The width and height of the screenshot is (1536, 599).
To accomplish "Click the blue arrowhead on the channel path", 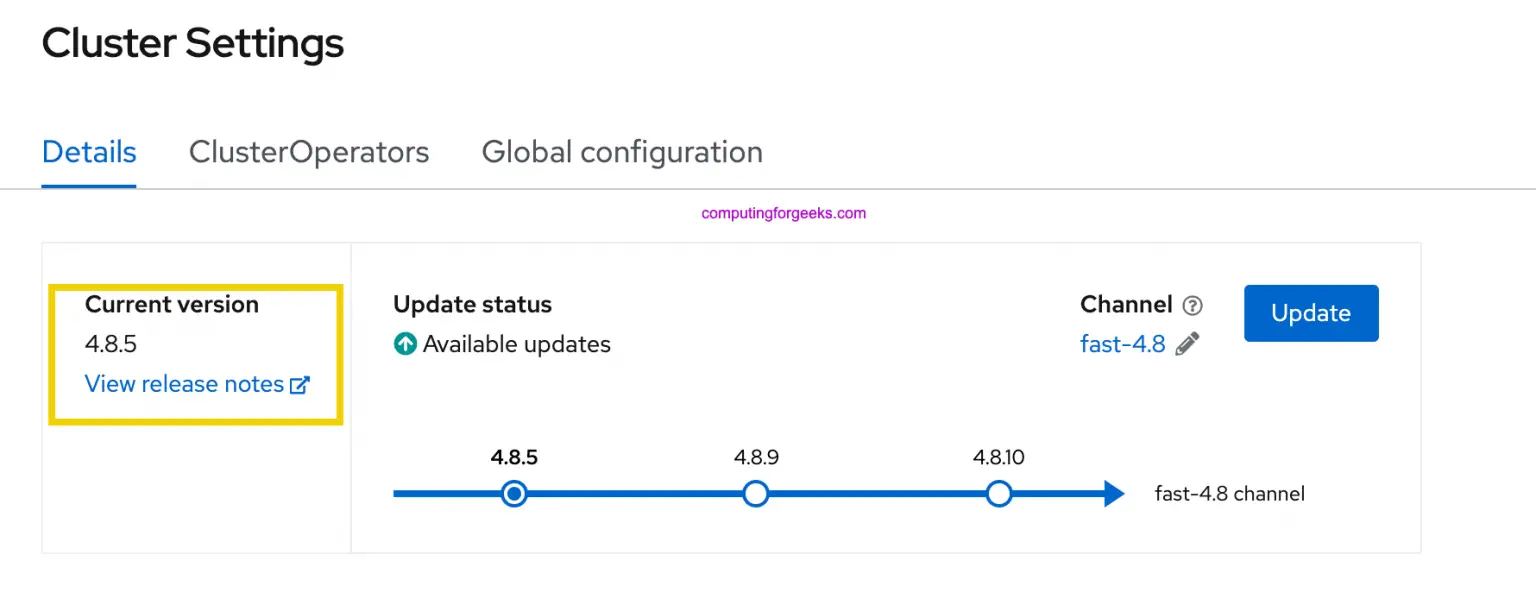I will point(1110,493).
